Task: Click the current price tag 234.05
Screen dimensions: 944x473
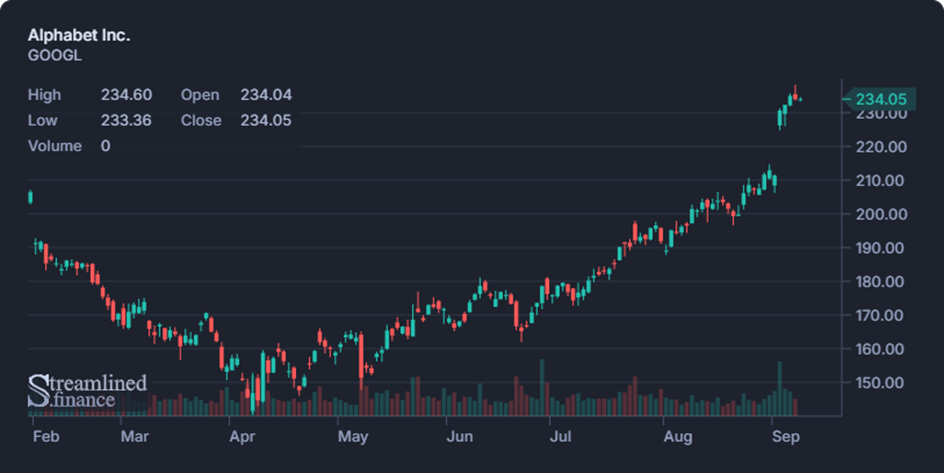Action: (880, 99)
